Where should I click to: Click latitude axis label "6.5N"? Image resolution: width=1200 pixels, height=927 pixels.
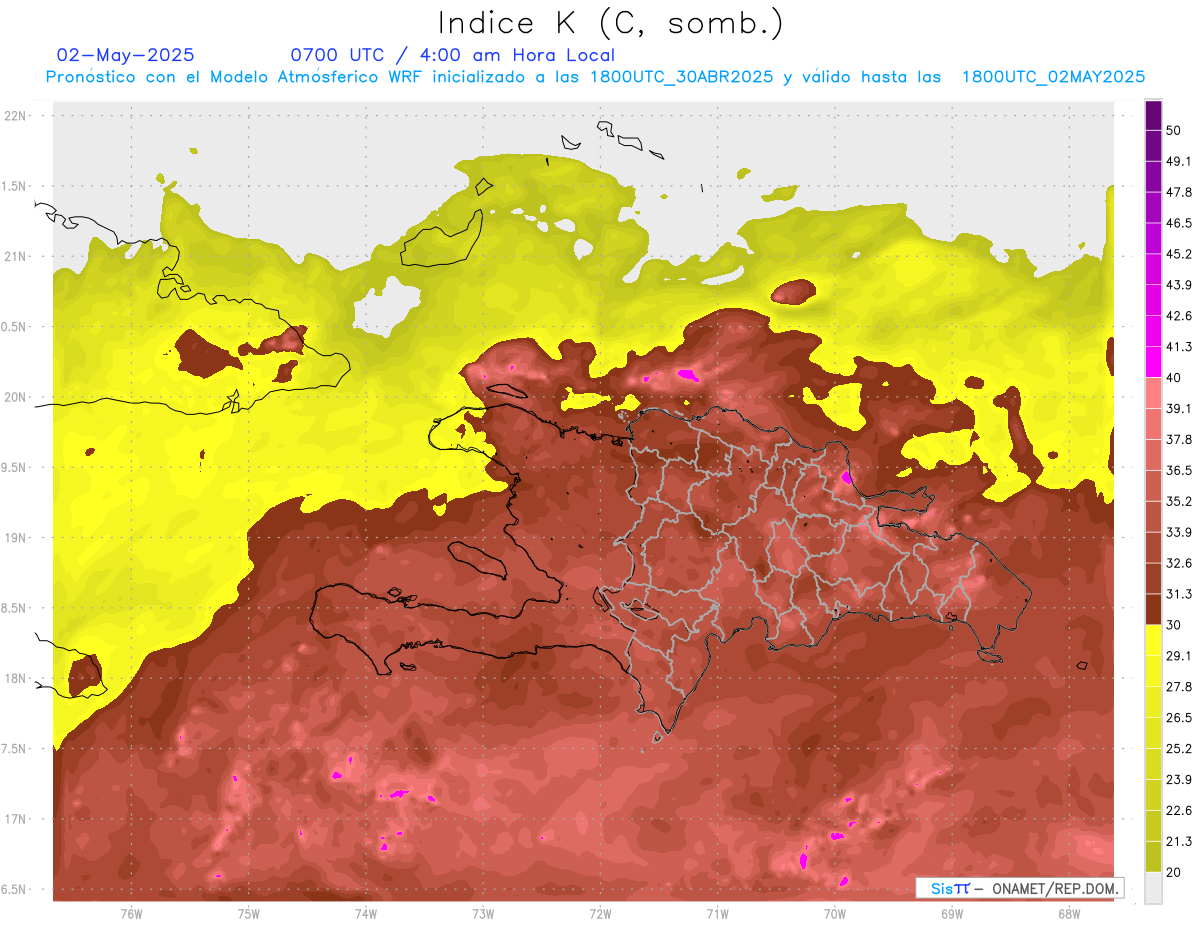tap(15, 889)
